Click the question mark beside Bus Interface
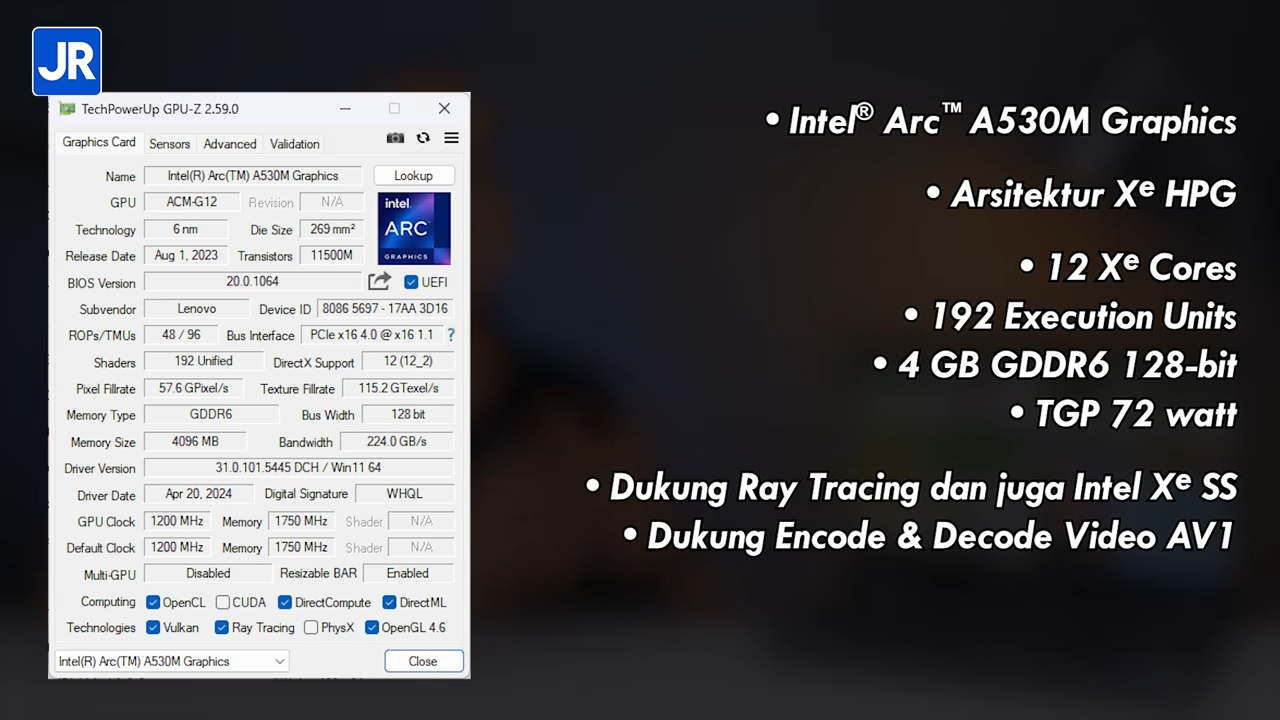The width and height of the screenshot is (1280, 720). [451, 334]
